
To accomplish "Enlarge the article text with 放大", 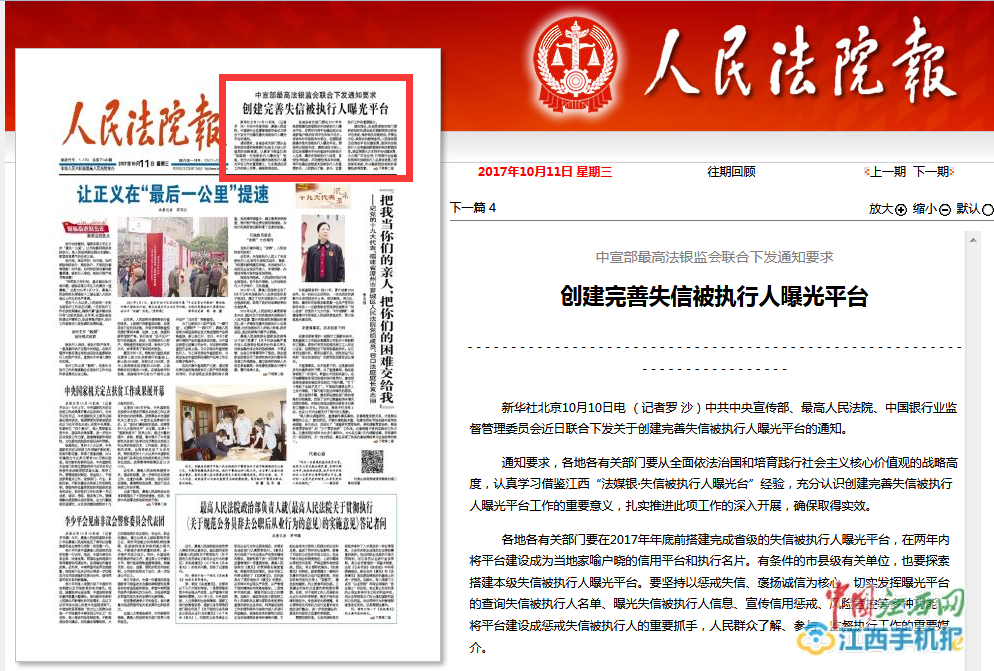I will (x=888, y=209).
